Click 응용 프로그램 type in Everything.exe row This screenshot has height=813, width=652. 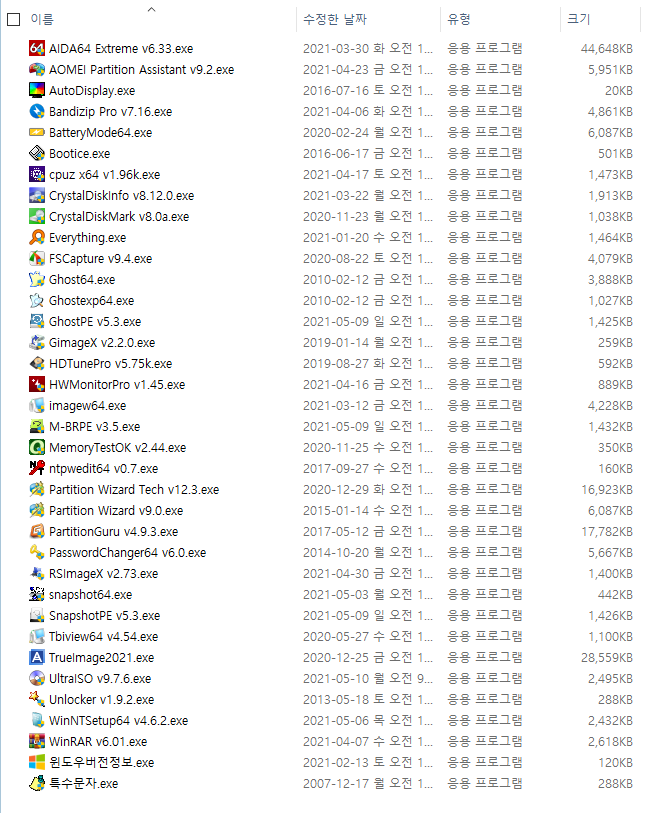[x=485, y=237]
